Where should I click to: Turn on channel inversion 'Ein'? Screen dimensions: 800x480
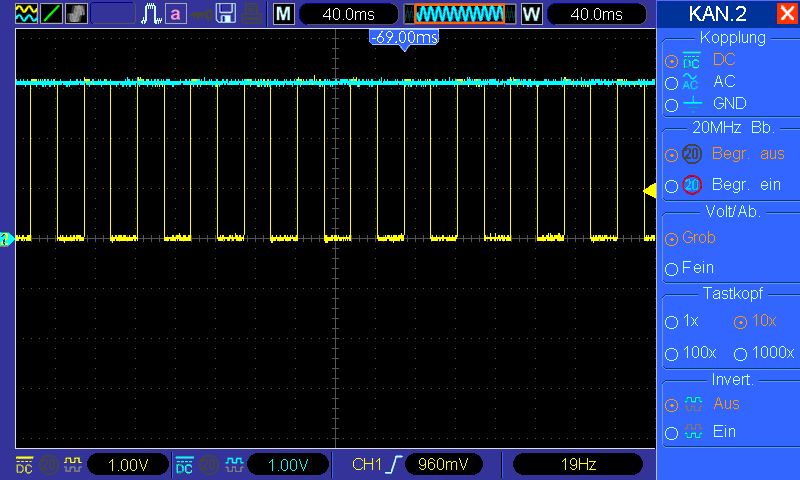point(672,432)
